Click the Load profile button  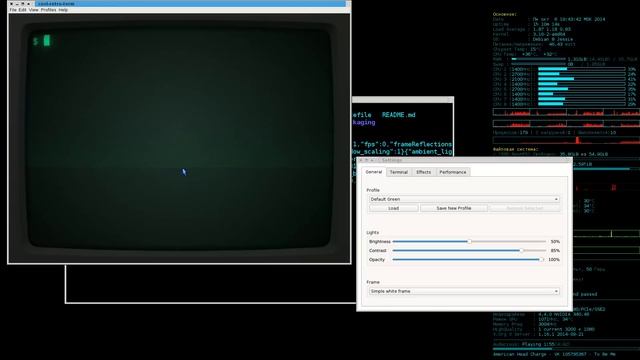click(393, 208)
